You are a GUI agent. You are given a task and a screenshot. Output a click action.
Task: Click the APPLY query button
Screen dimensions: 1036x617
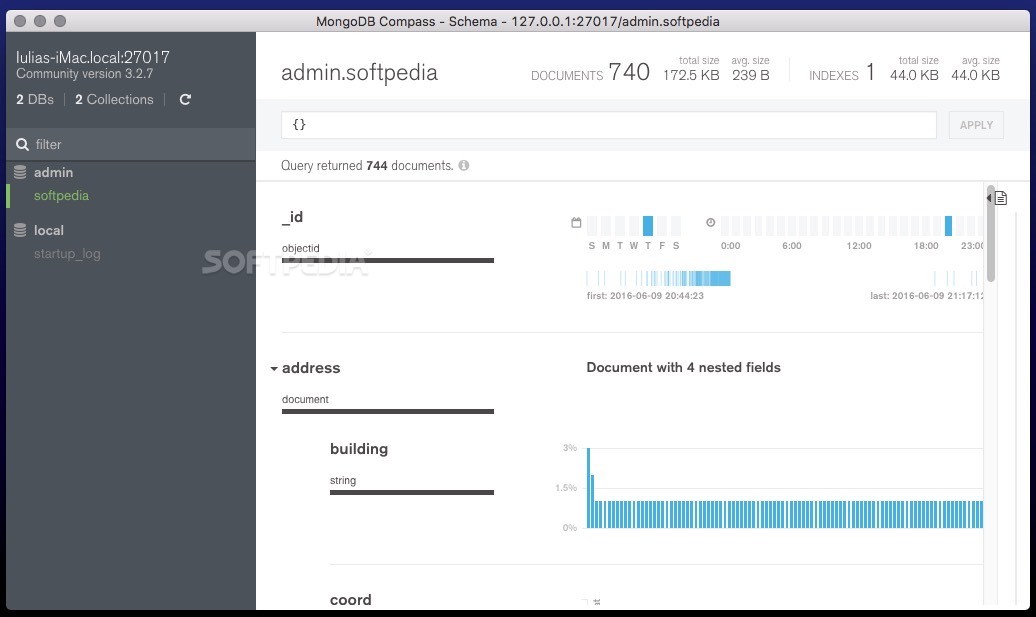tap(976, 125)
